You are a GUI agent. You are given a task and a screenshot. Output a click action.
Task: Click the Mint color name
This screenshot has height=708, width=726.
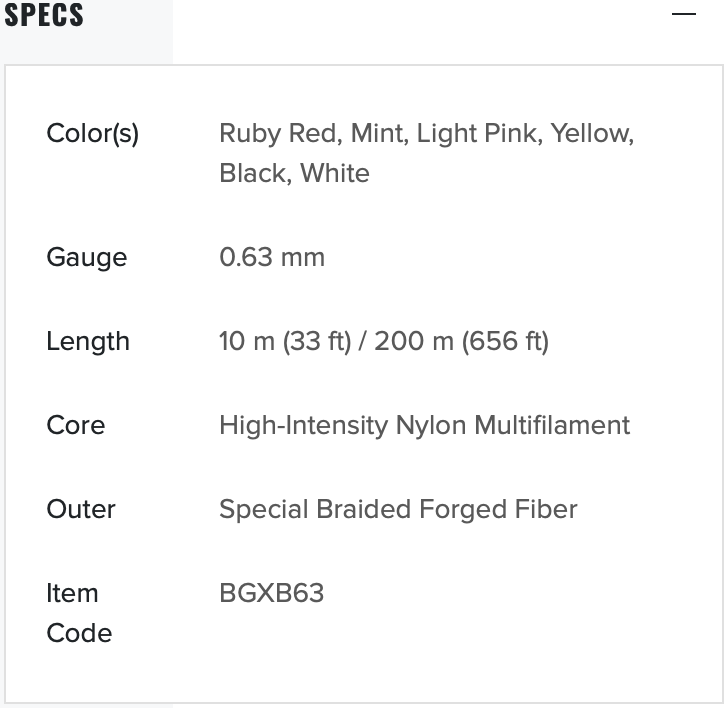(x=378, y=133)
